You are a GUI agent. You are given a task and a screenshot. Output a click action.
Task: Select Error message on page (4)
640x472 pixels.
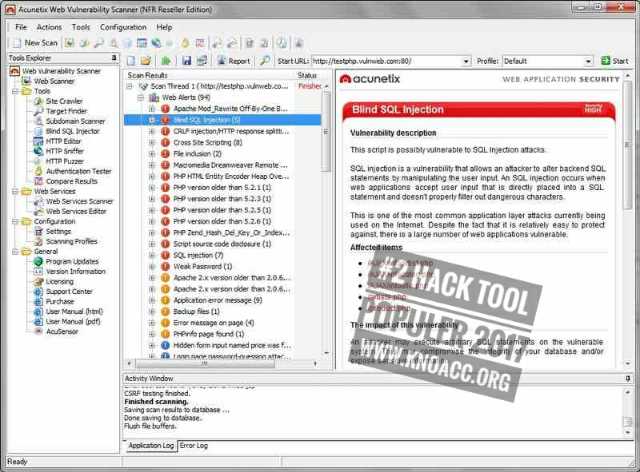pyautogui.click(x=213, y=323)
